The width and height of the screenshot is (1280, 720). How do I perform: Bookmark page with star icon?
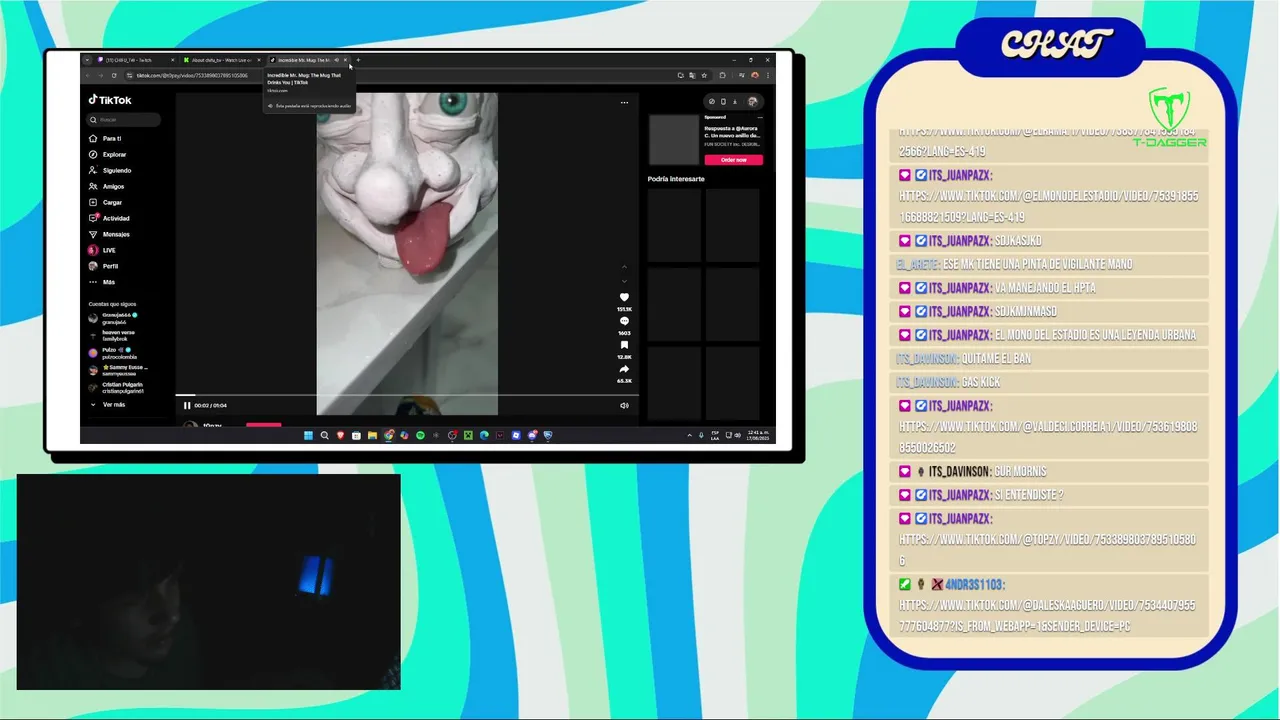(704, 75)
